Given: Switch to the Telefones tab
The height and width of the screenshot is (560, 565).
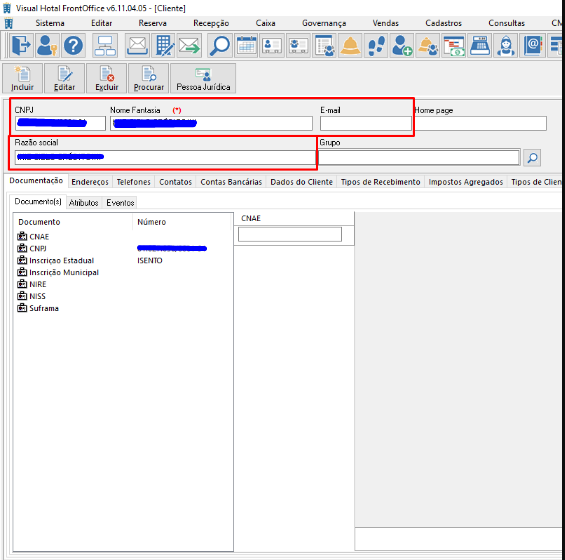Looking at the screenshot, I should tap(133, 182).
